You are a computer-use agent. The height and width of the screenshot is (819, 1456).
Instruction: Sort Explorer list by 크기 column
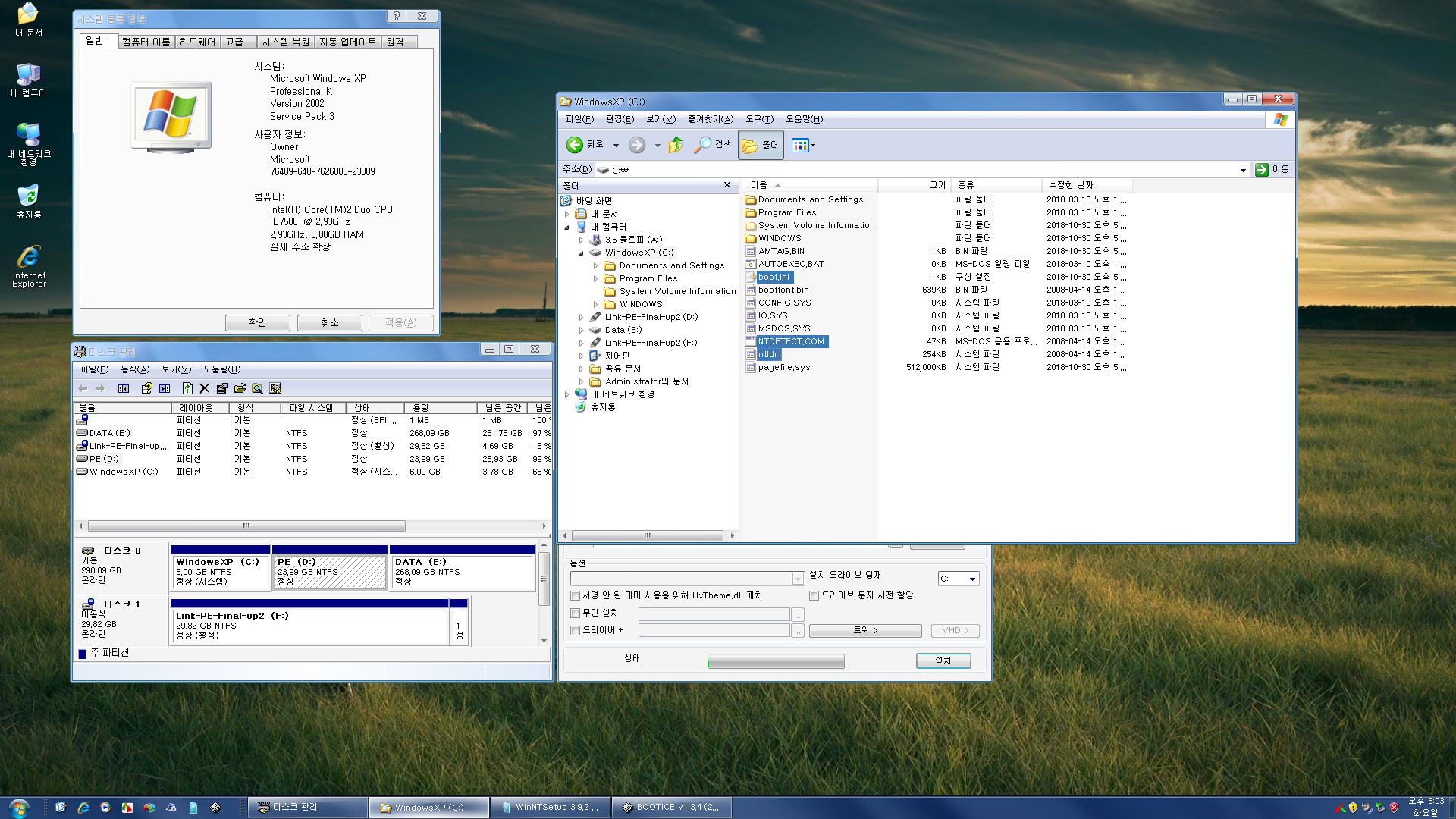914,185
